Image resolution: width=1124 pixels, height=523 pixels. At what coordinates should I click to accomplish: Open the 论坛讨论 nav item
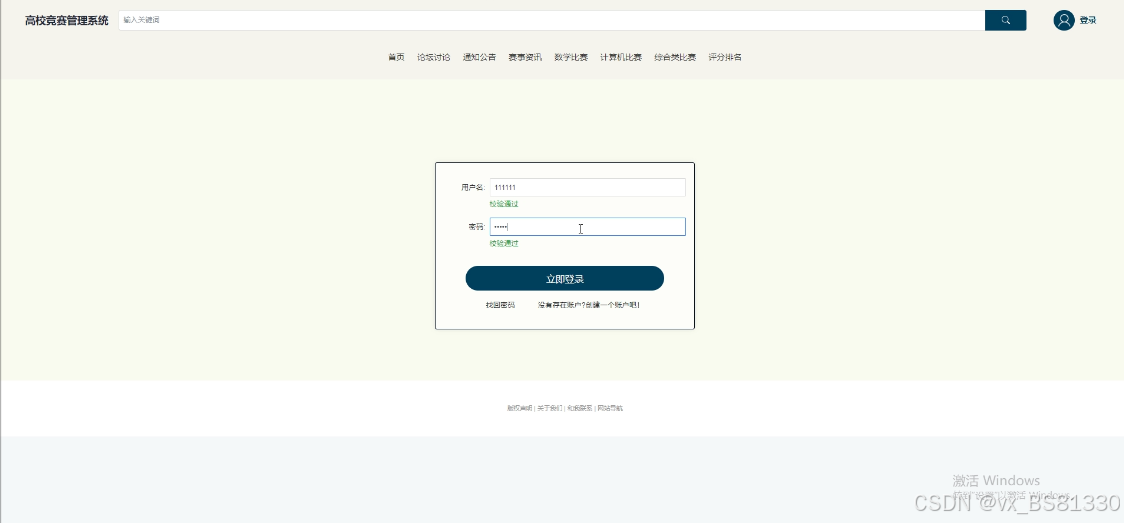[x=434, y=57]
